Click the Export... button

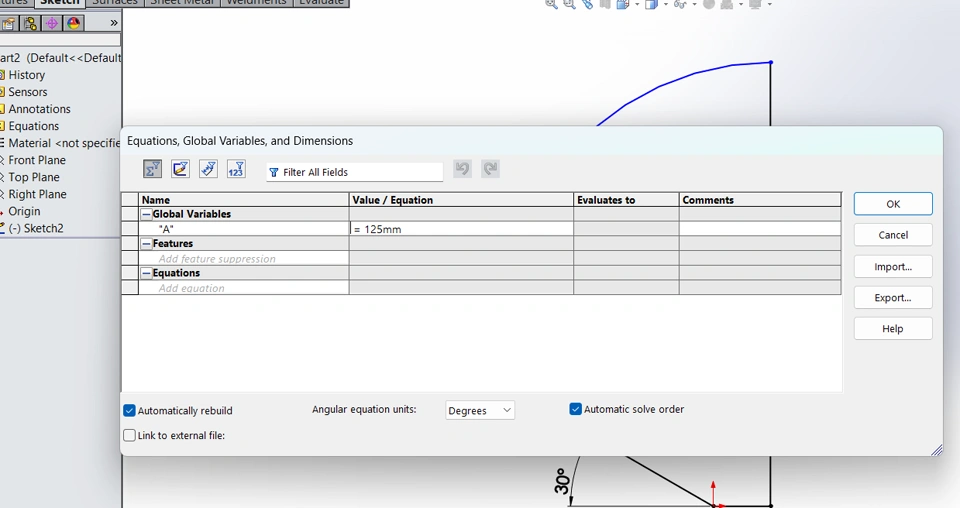(x=893, y=298)
